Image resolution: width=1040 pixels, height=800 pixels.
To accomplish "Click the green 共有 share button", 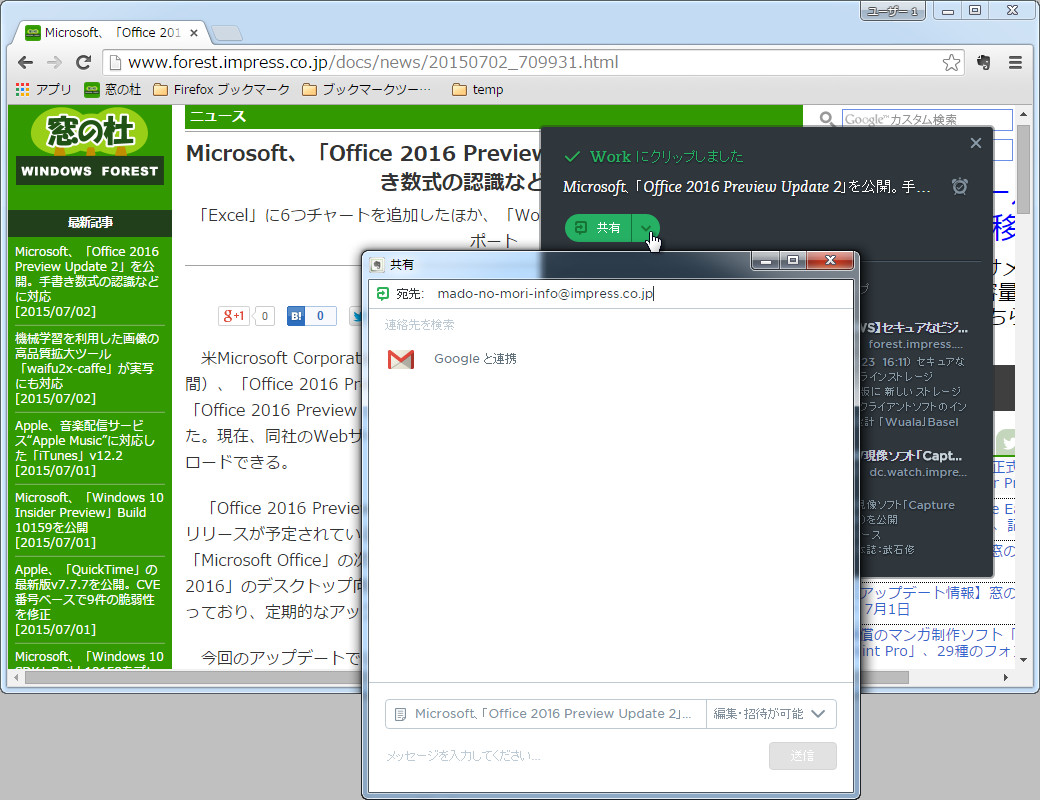I will coord(600,228).
